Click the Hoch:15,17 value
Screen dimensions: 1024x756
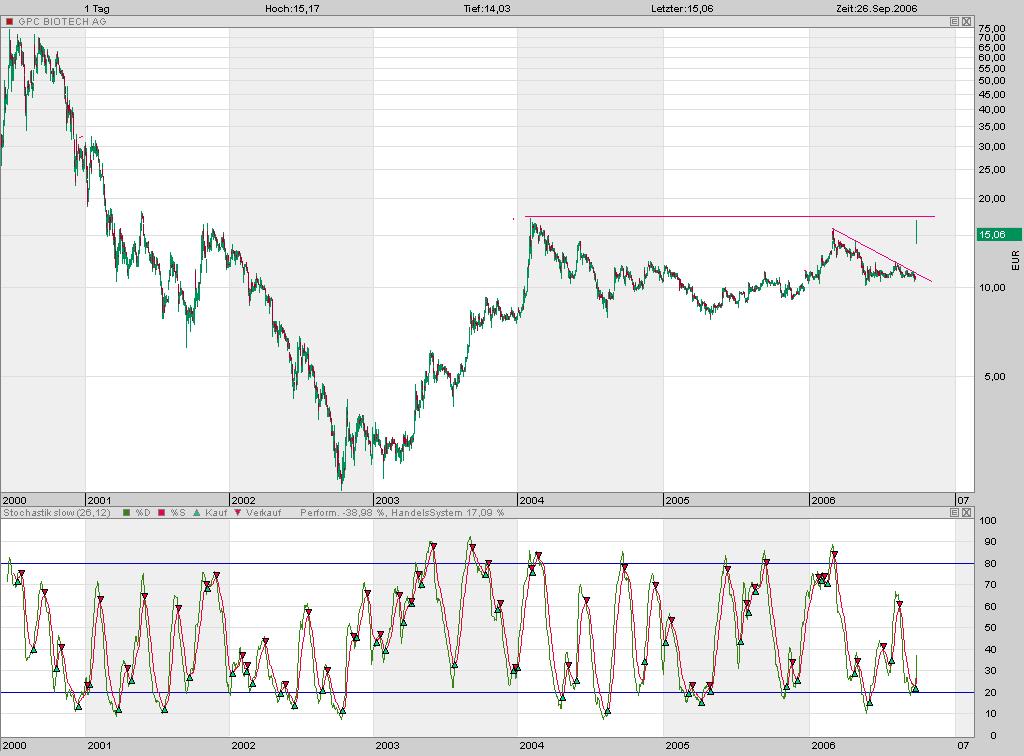tap(292, 8)
